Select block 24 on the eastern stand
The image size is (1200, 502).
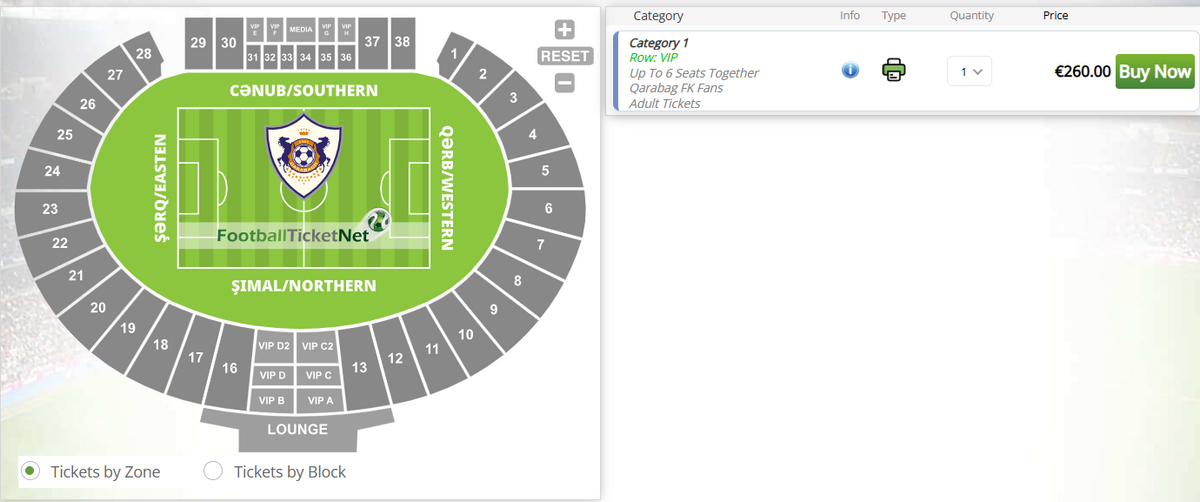[x=53, y=171]
